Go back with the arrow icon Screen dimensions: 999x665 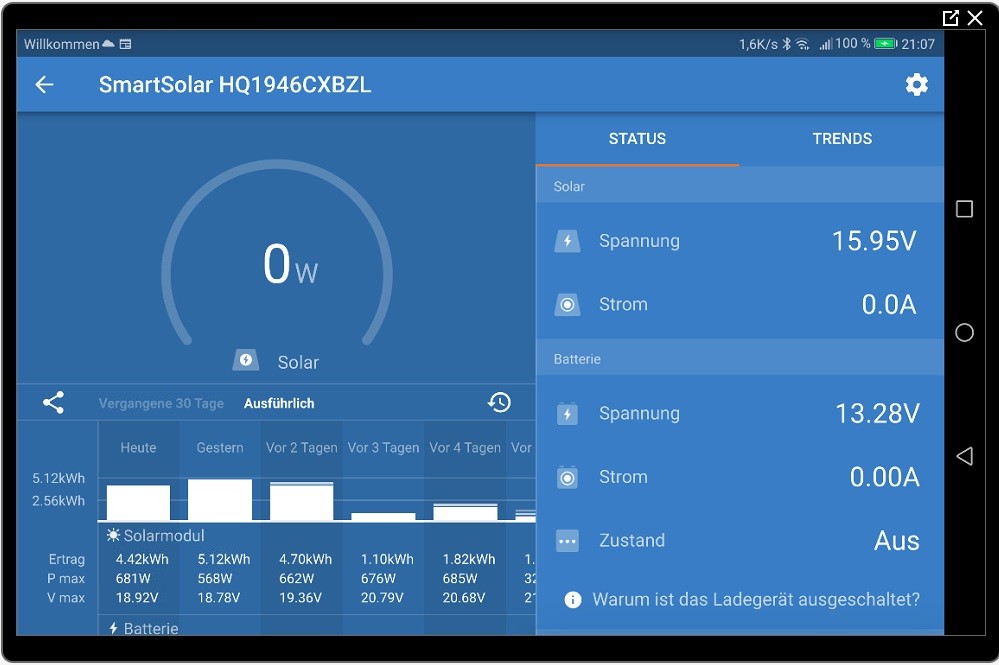44,85
